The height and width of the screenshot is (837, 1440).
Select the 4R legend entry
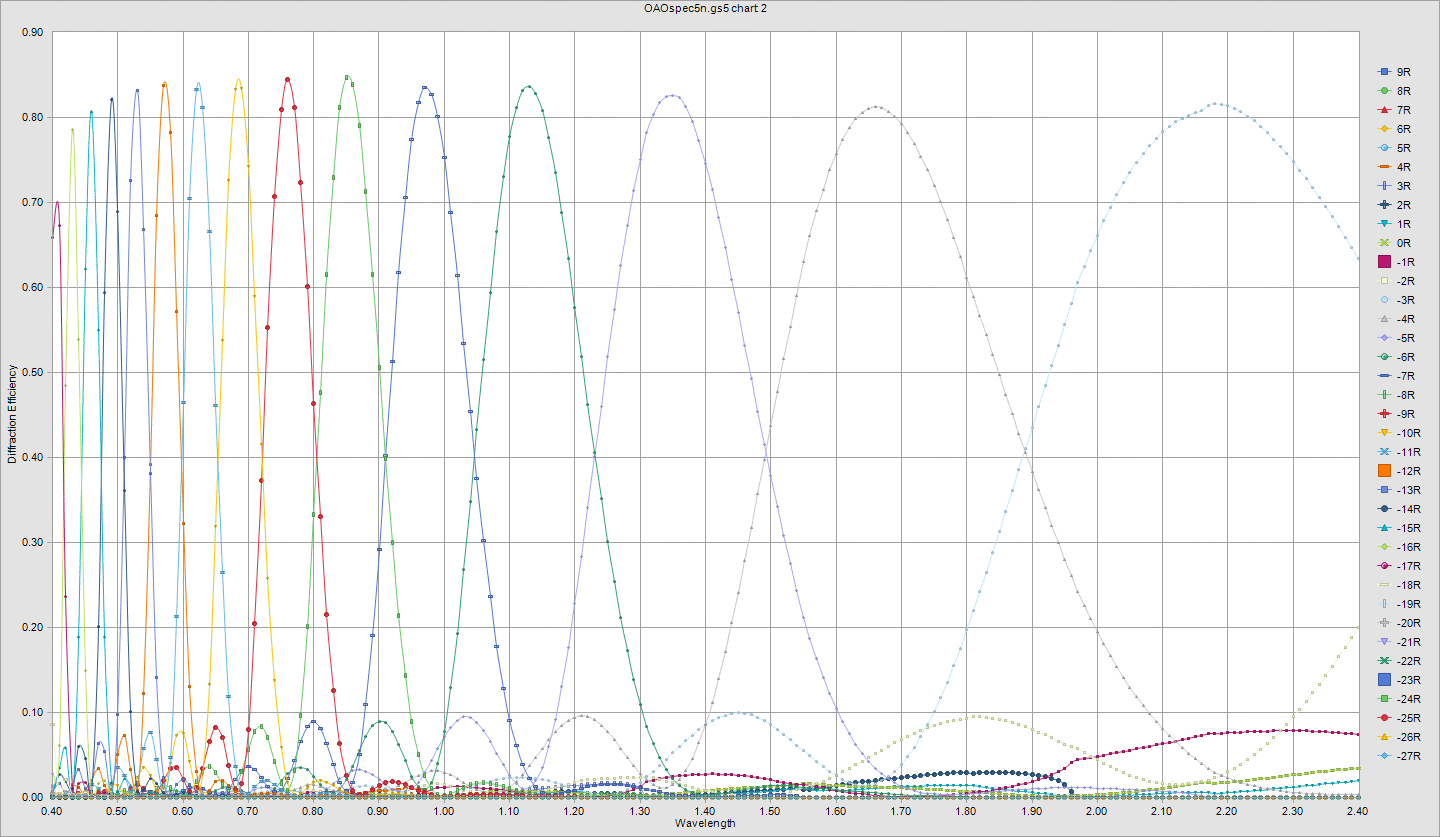tap(1395, 167)
